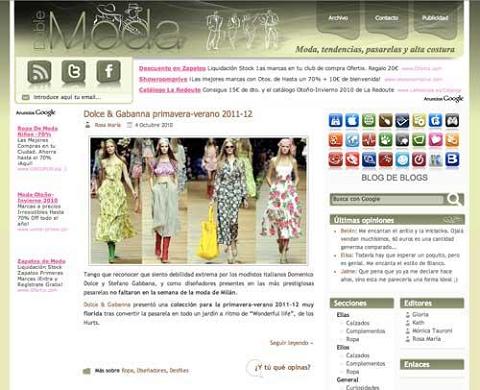
Task: Click the gray speech bubbles blog icon
Action: click(402, 140)
